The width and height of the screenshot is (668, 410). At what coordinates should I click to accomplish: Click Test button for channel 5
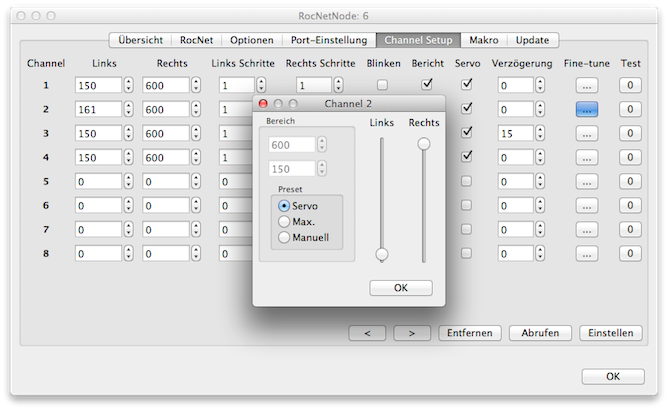630,182
